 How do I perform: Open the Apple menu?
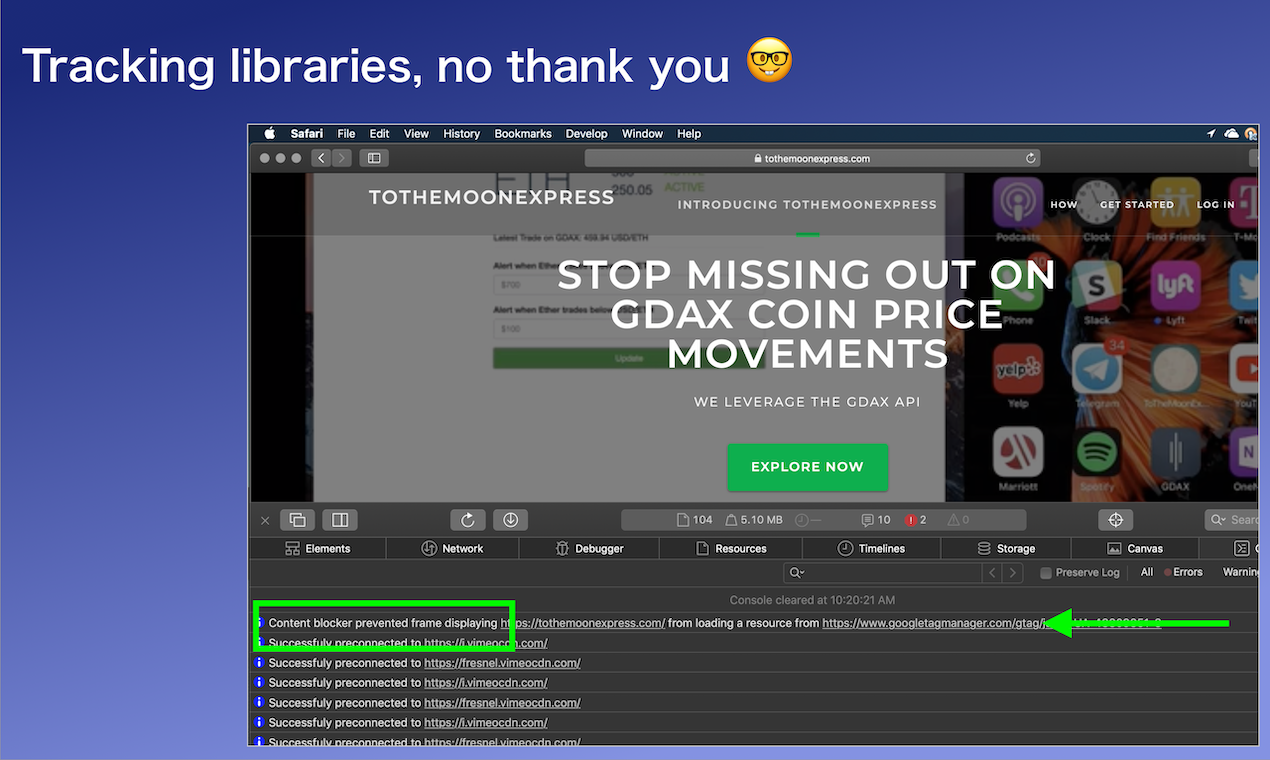(x=269, y=134)
